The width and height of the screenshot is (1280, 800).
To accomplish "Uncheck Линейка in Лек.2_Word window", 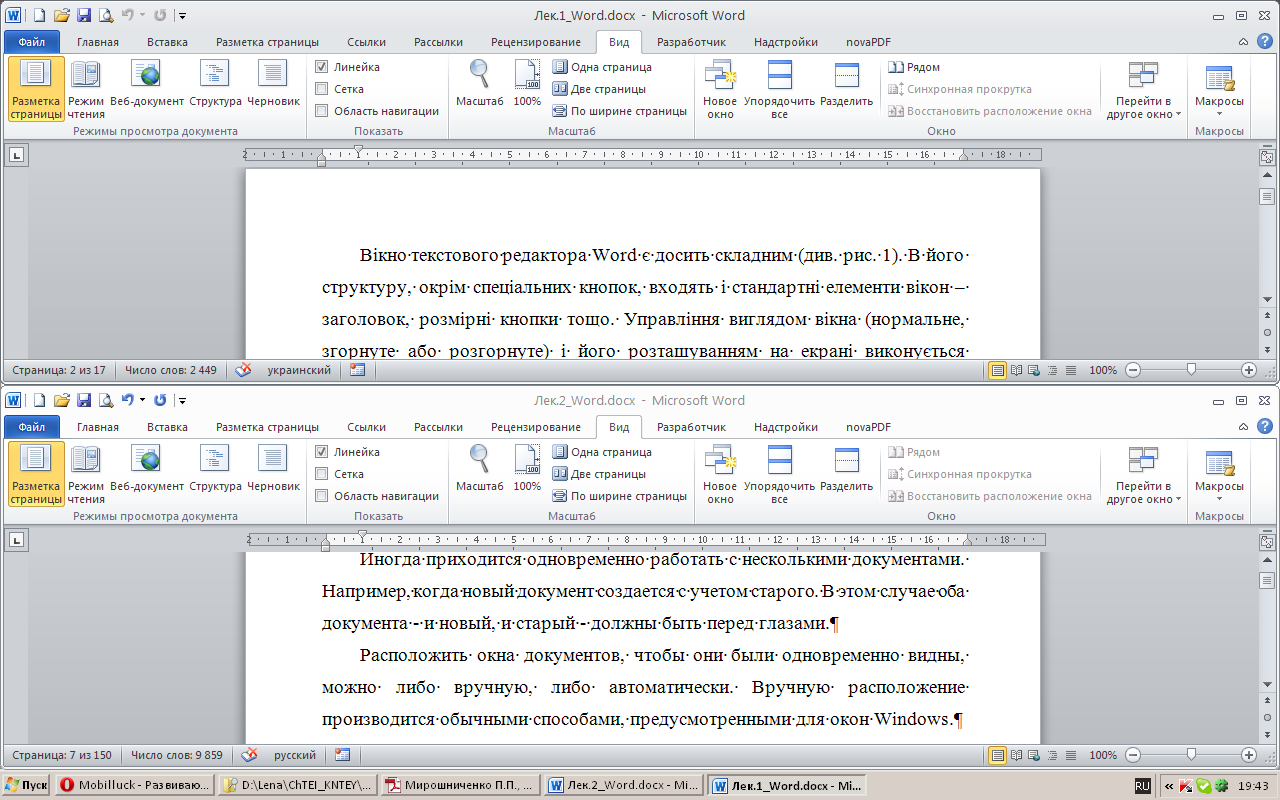I will [x=321, y=452].
